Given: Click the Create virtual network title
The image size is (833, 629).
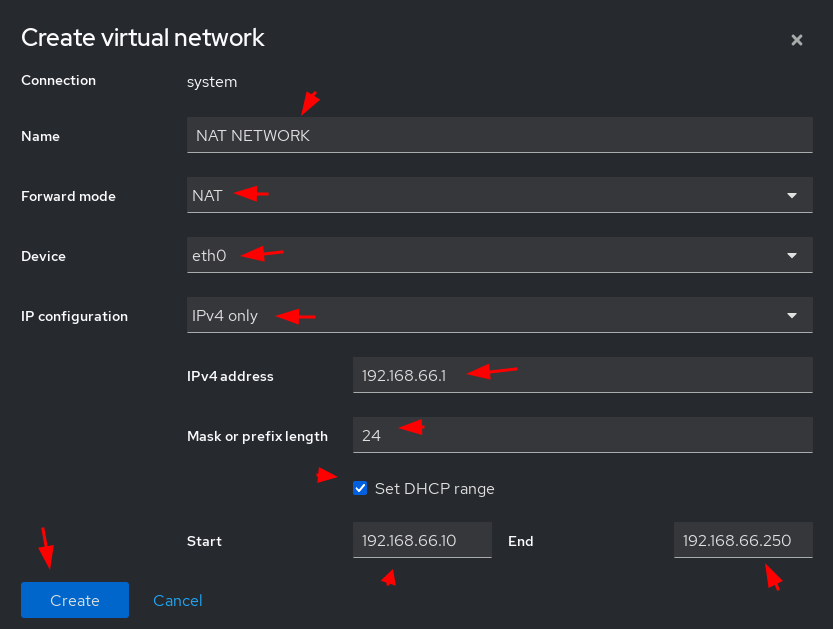Looking at the screenshot, I should click(143, 38).
